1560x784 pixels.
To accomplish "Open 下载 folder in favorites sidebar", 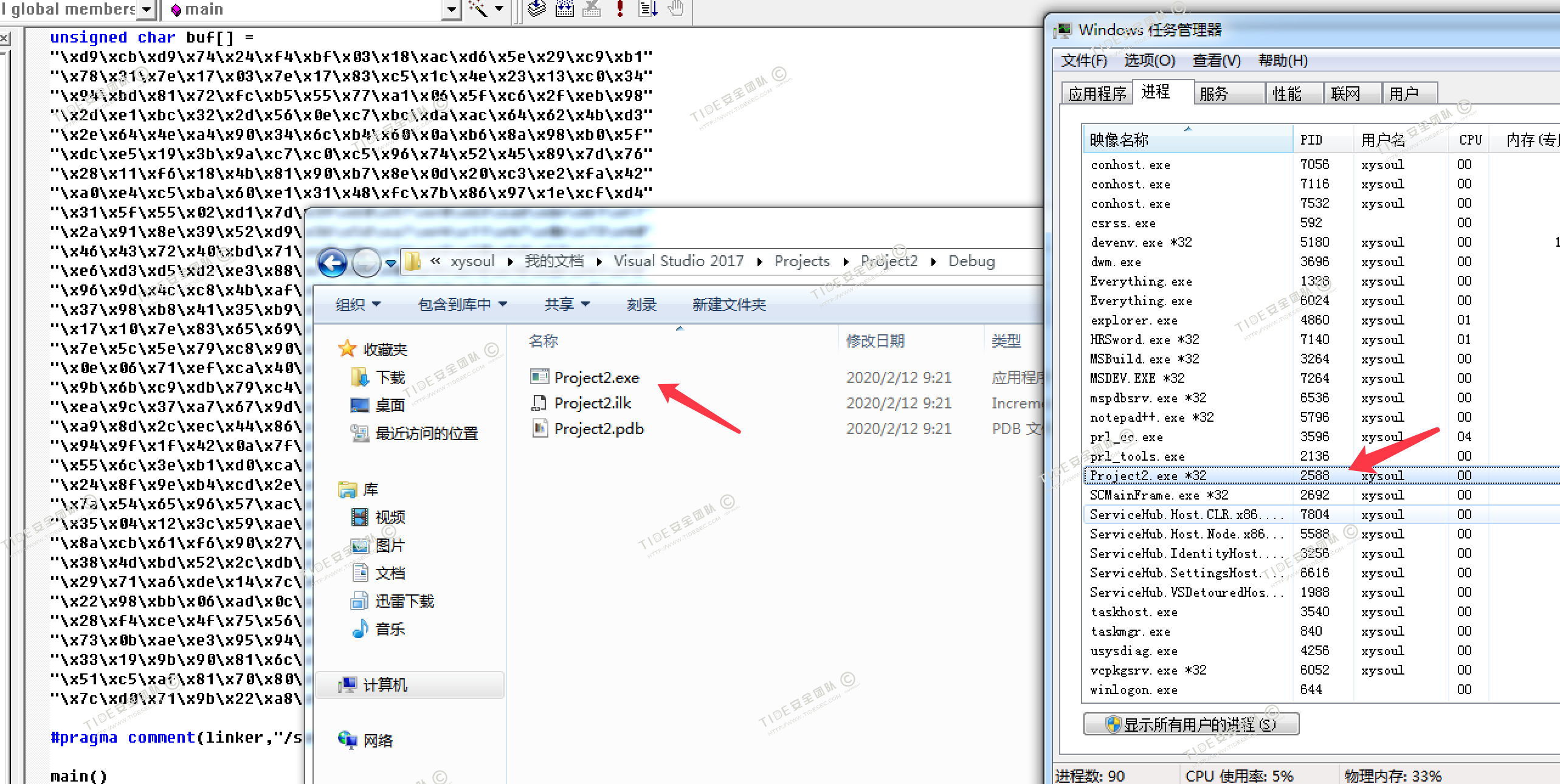I will tap(390, 377).
